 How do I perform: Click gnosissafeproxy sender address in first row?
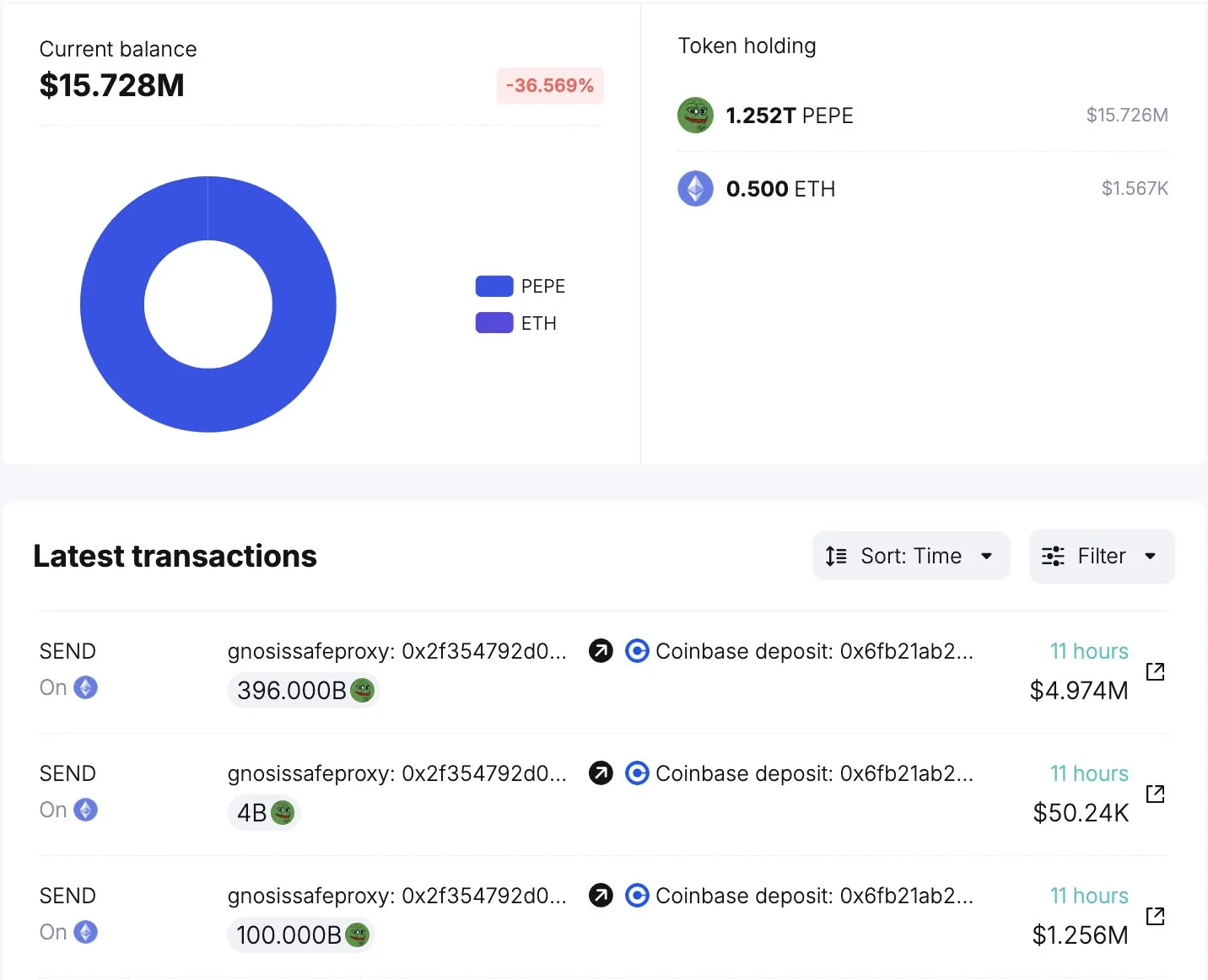[x=396, y=651]
